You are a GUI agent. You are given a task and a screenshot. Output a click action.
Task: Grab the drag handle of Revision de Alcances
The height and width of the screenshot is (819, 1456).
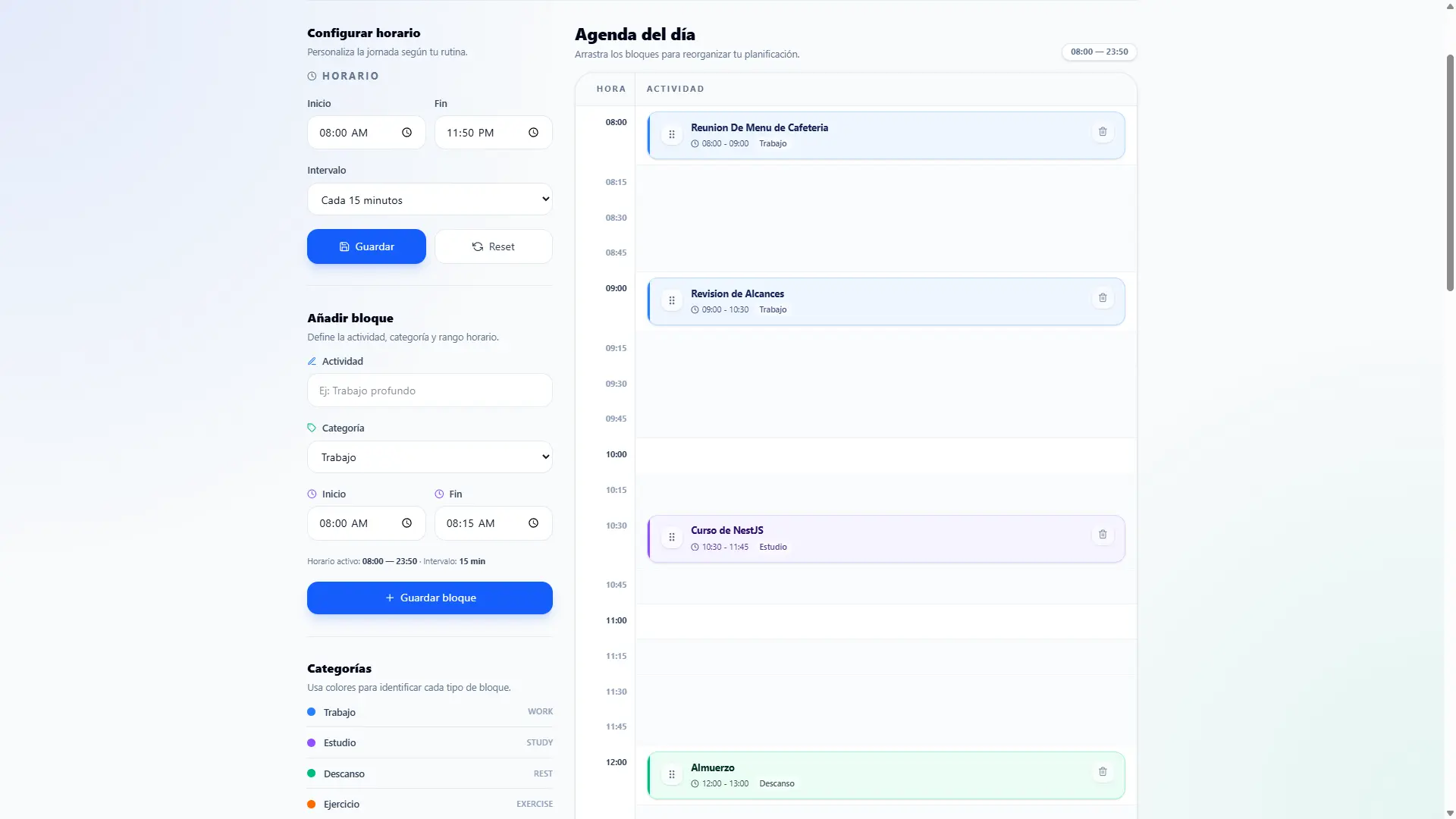click(x=672, y=301)
